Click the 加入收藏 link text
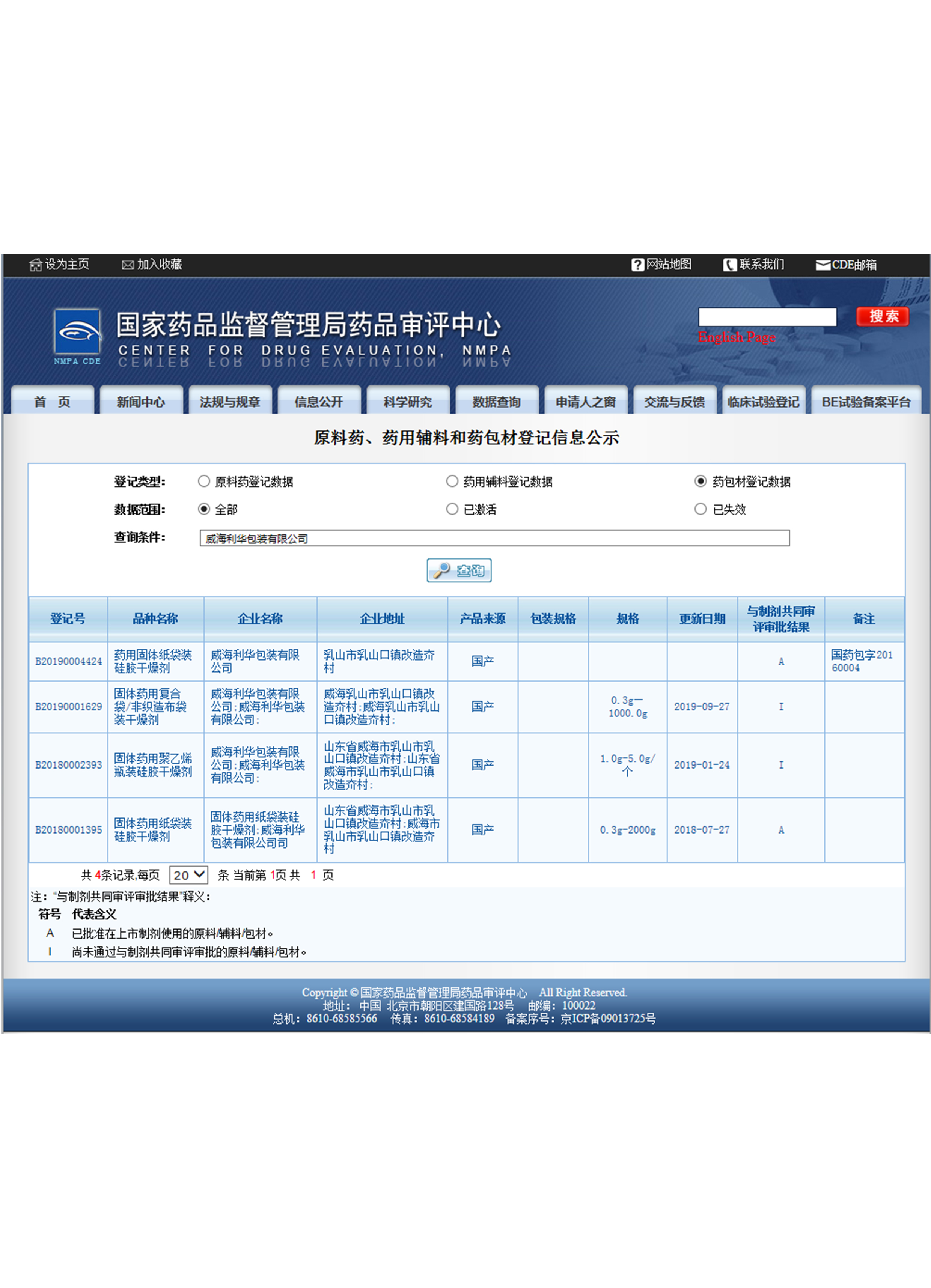 tap(159, 264)
